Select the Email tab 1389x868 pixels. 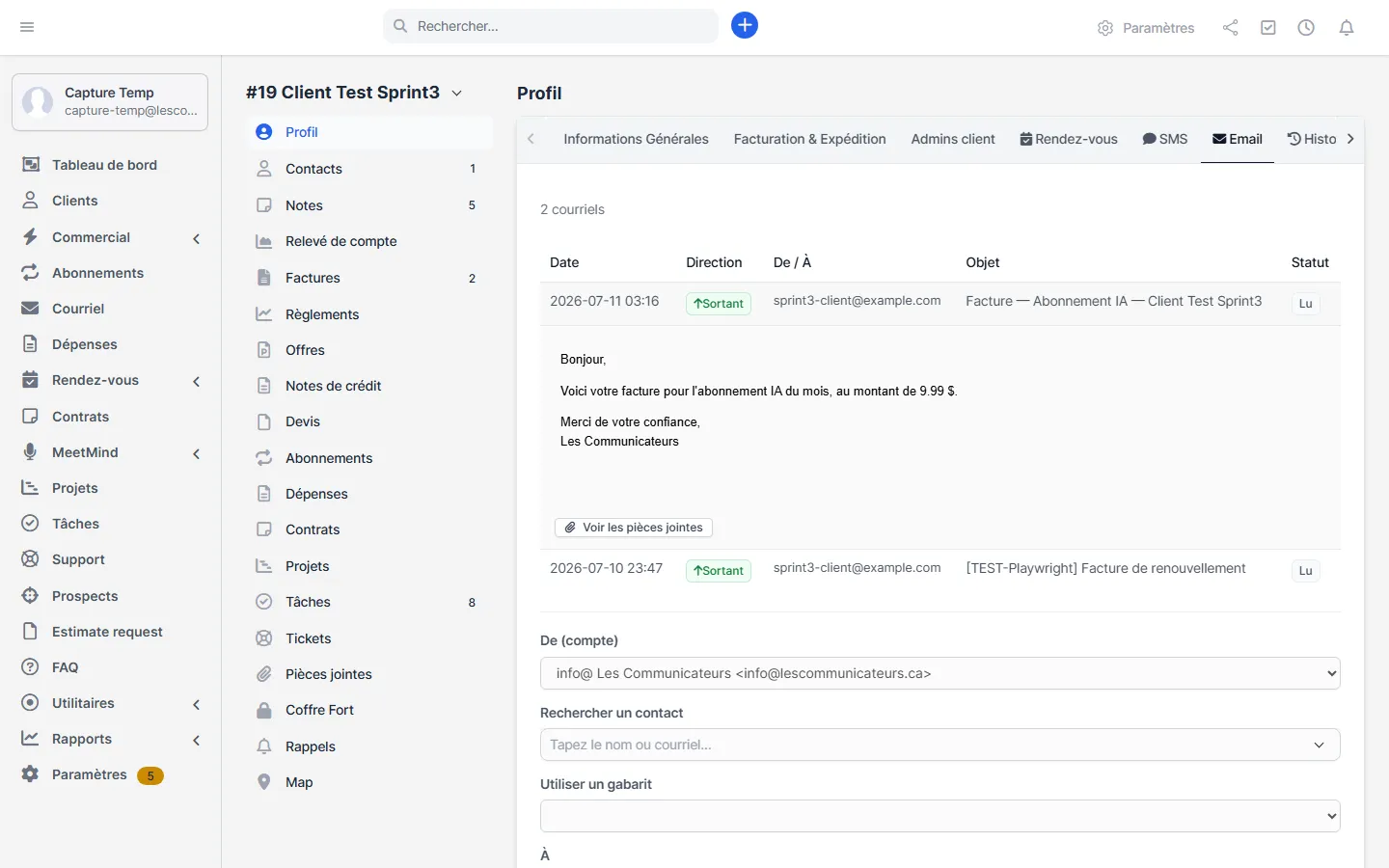tap(1238, 139)
